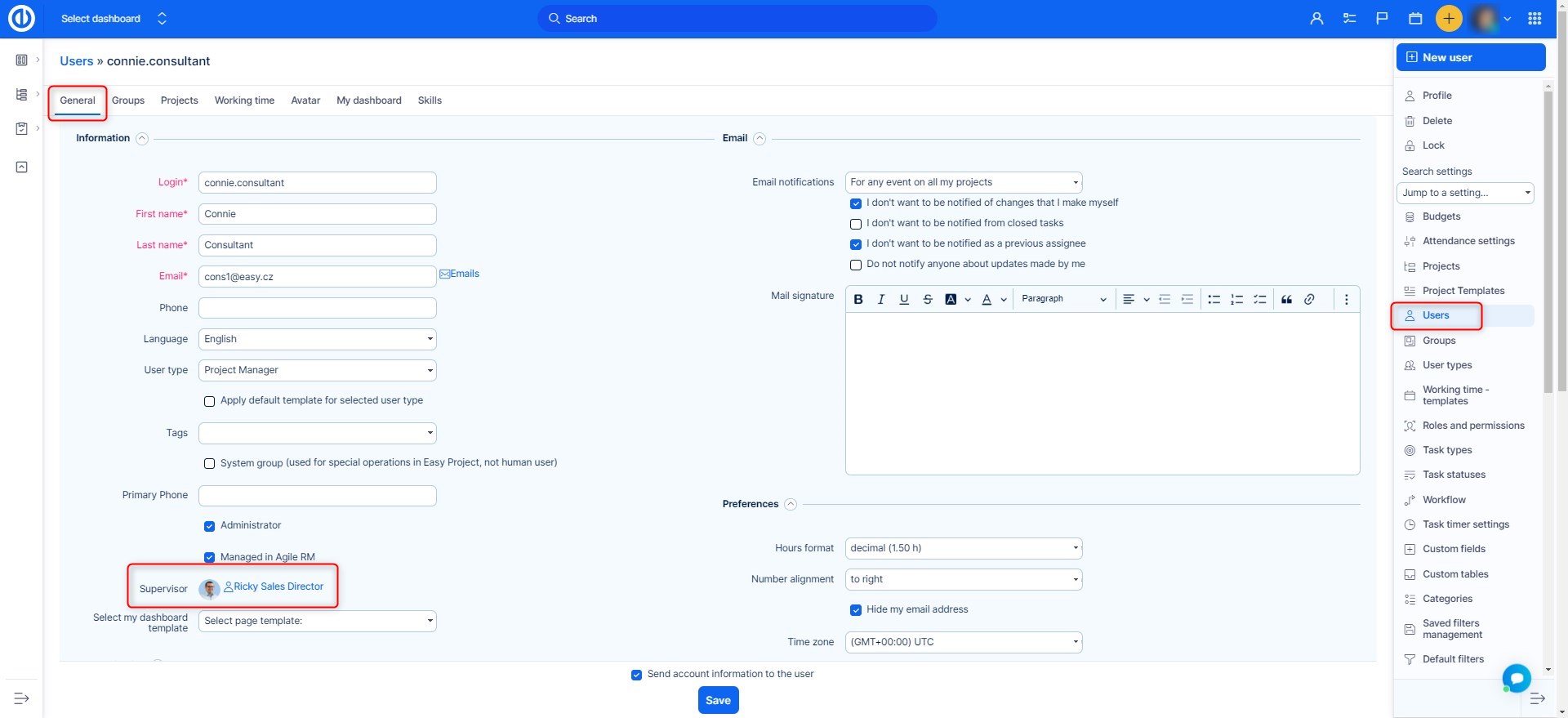
Task: Open the Hours format dropdown
Action: pyautogui.click(x=963, y=548)
